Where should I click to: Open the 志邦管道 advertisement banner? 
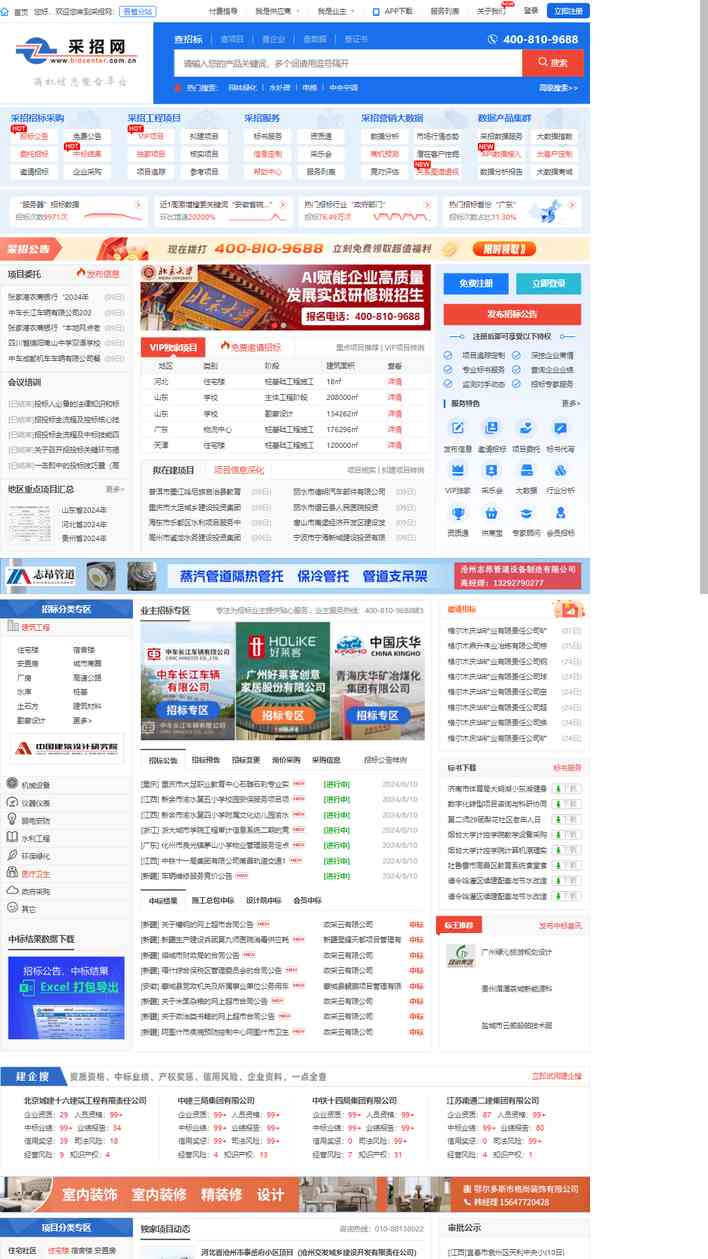(295, 576)
